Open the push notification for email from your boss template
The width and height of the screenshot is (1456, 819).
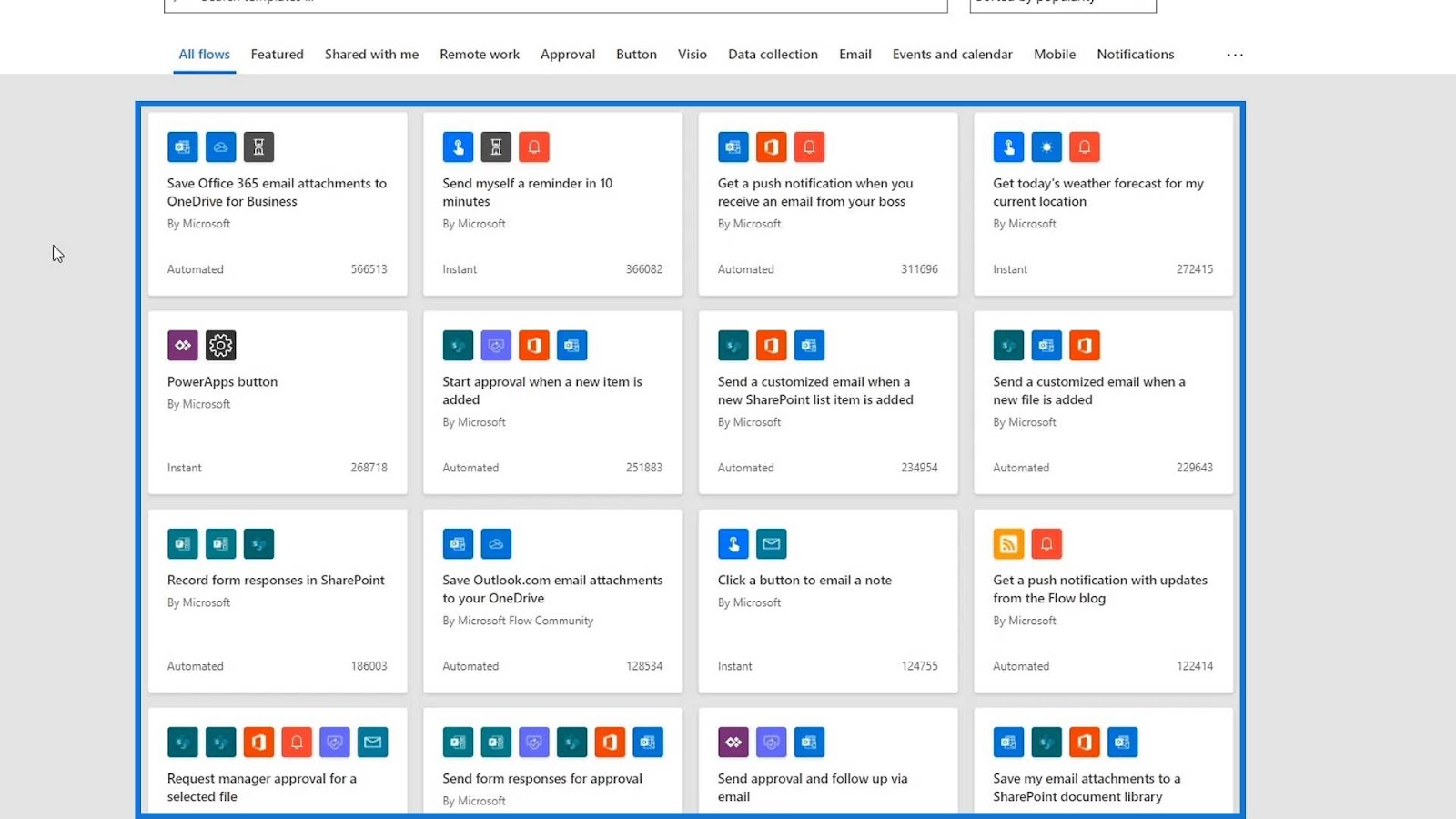coord(828,204)
